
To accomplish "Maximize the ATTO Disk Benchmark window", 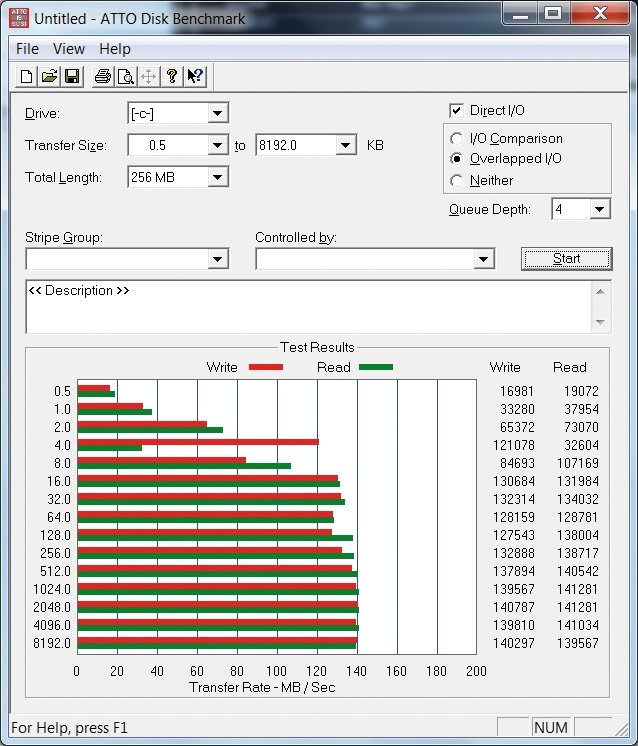I will [x=553, y=13].
